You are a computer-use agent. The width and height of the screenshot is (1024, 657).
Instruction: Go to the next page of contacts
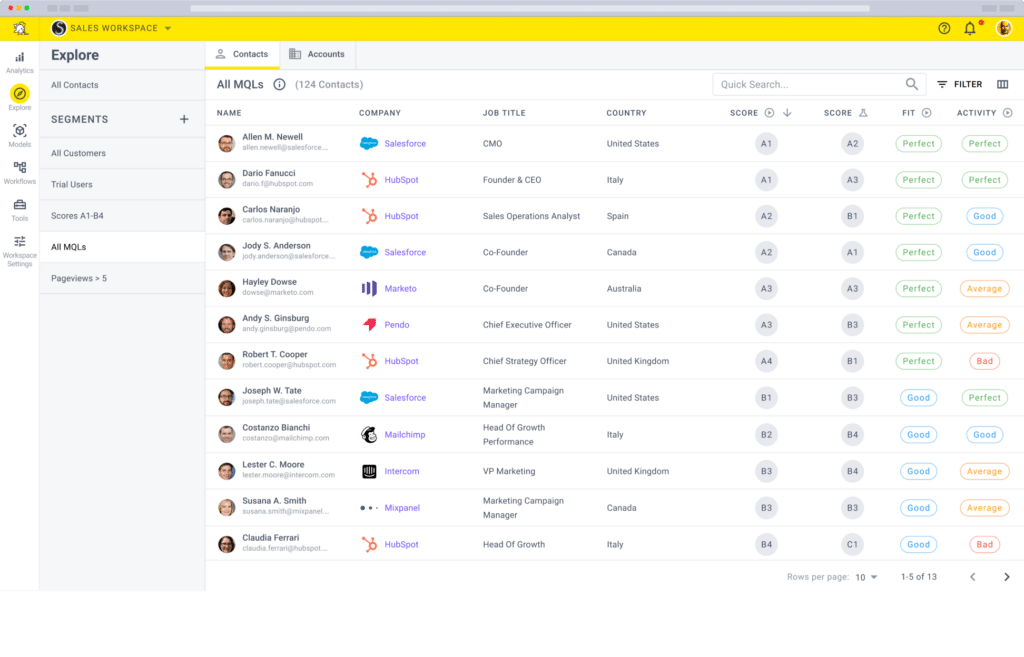(1006, 577)
